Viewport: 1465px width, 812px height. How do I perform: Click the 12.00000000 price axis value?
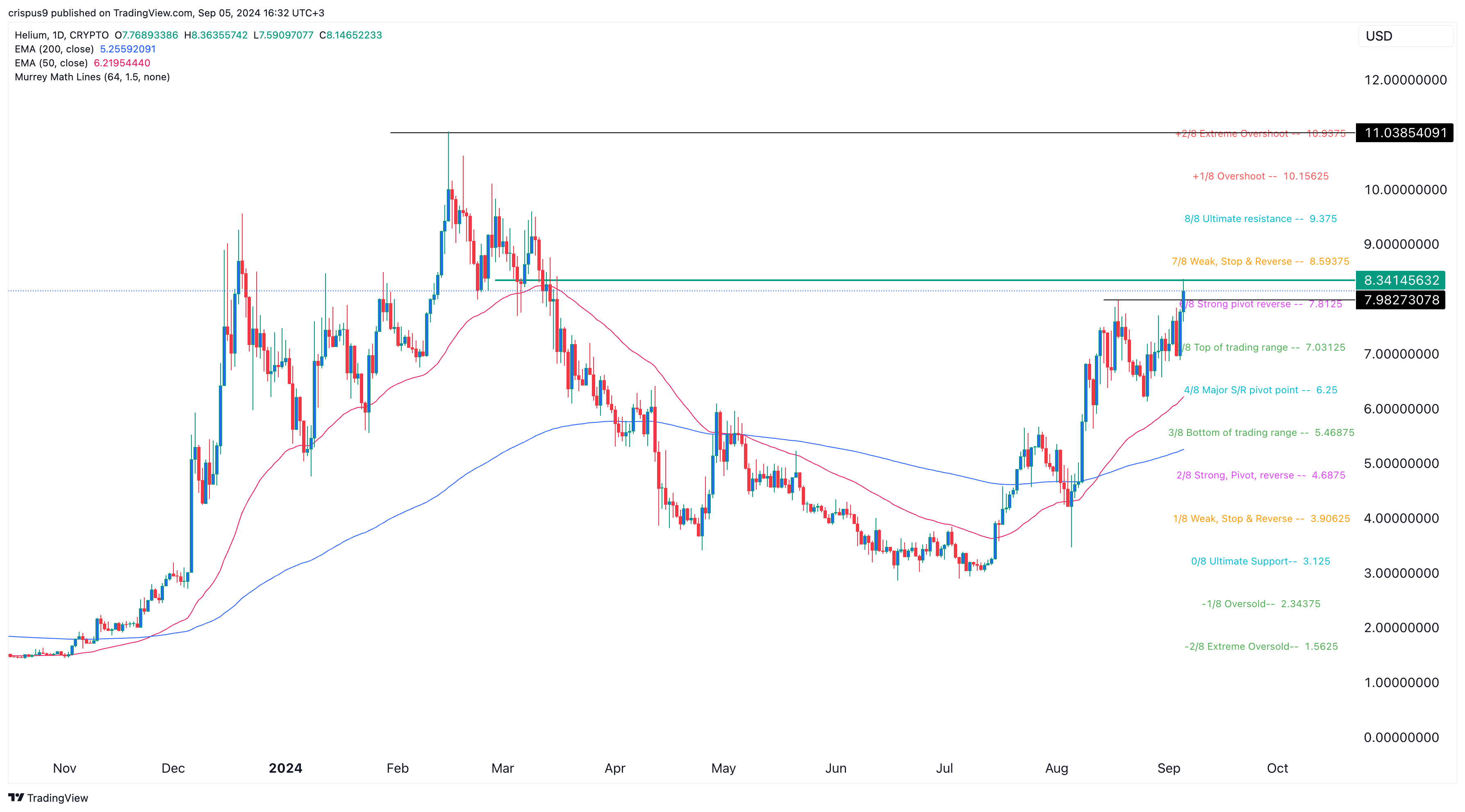[1405, 79]
